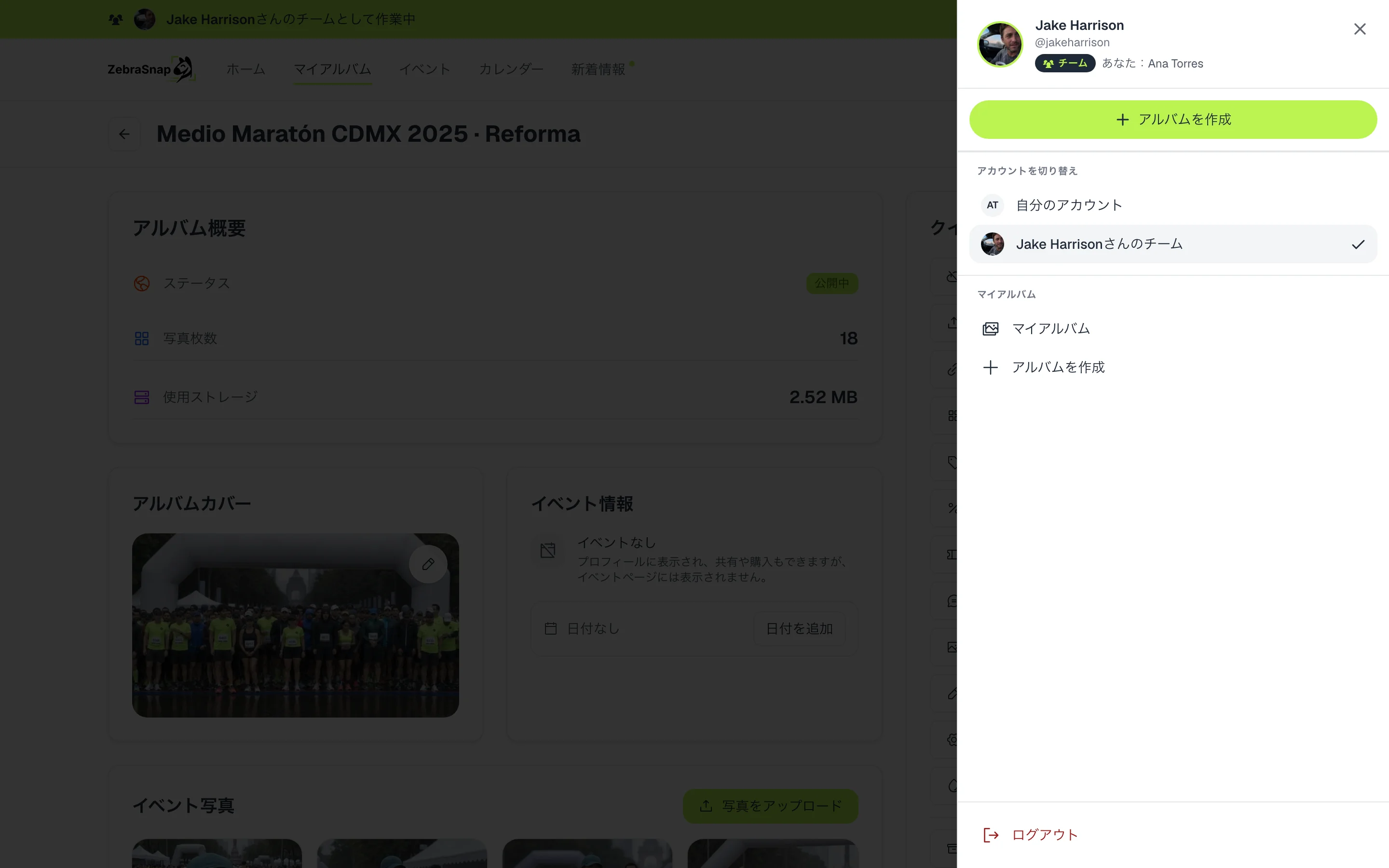Open the マイアルバム top navigation tab

[333, 69]
